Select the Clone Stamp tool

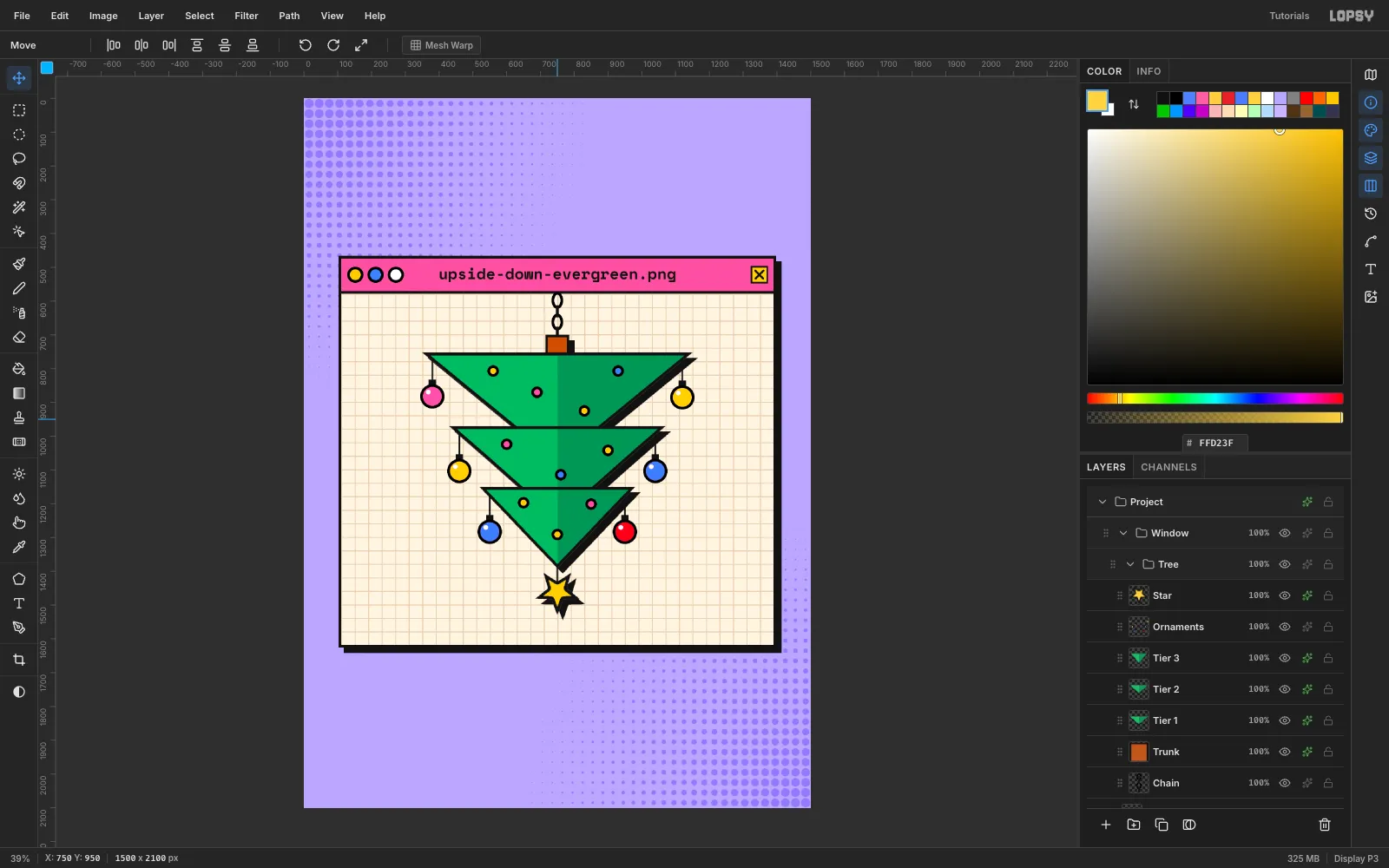[x=19, y=418]
